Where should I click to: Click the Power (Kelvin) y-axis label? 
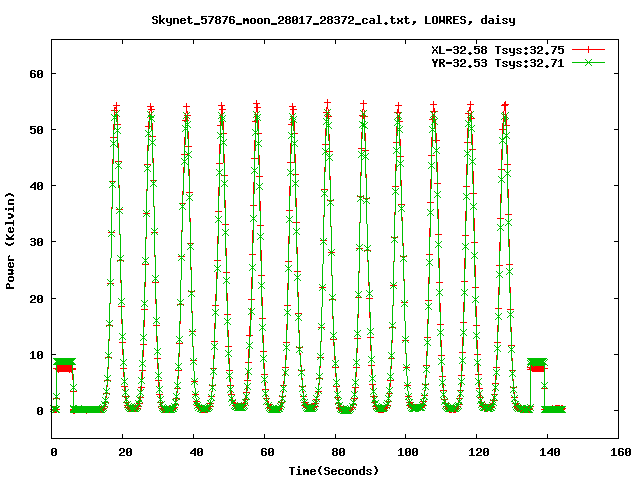point(10,241)
